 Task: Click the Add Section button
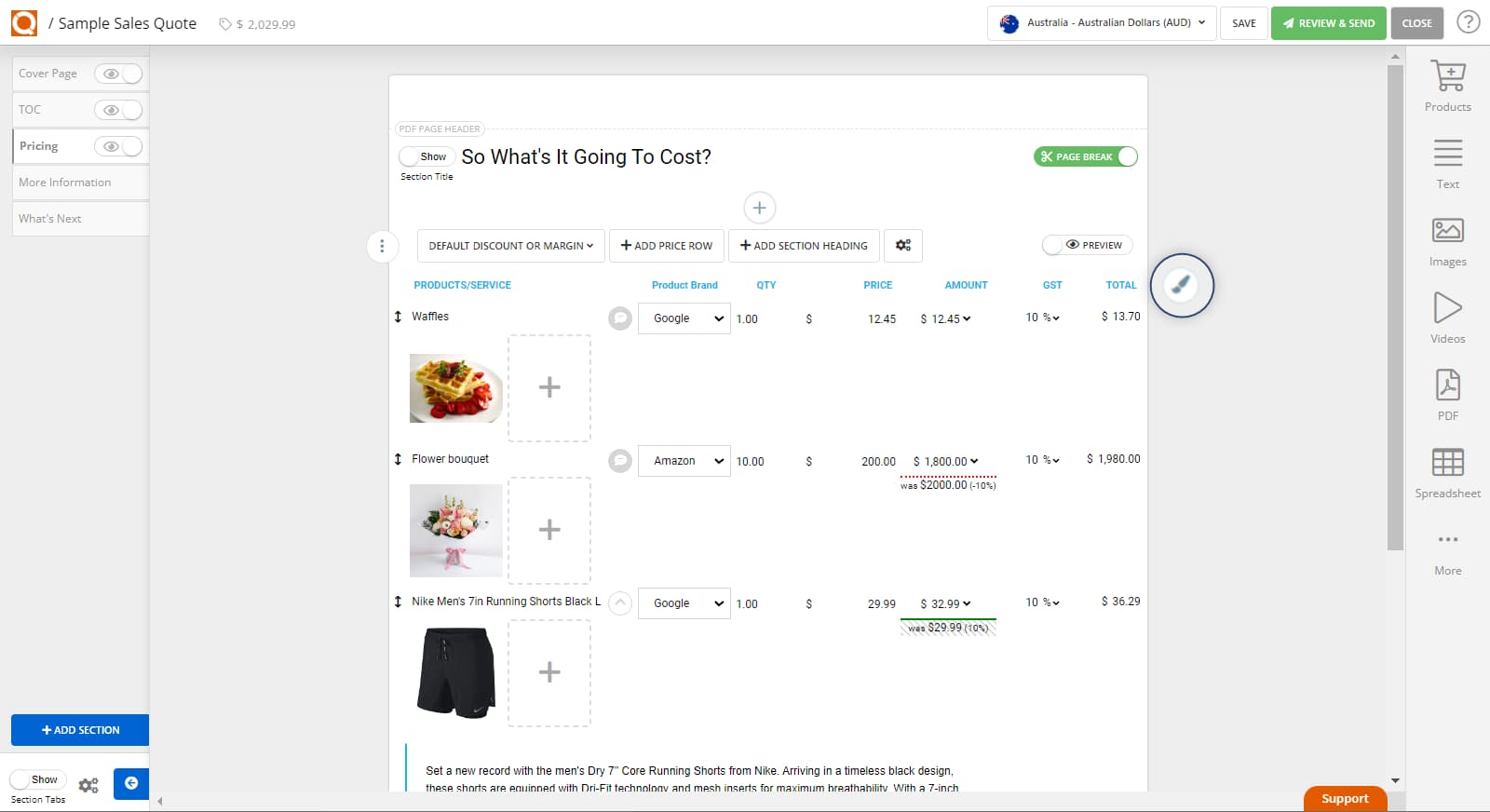(80, 730)
